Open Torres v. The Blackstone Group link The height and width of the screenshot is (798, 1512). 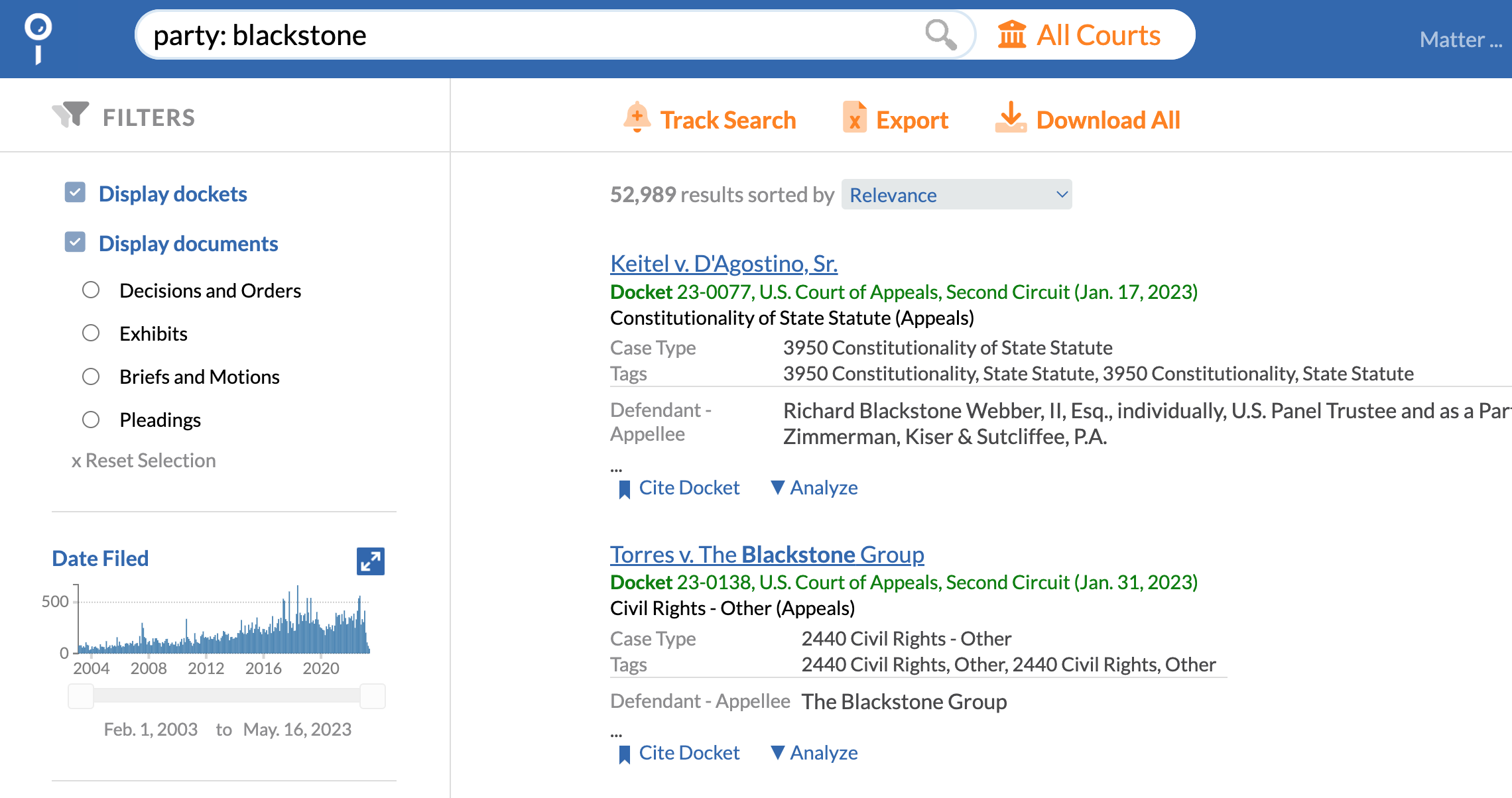[x=767, y=554]
